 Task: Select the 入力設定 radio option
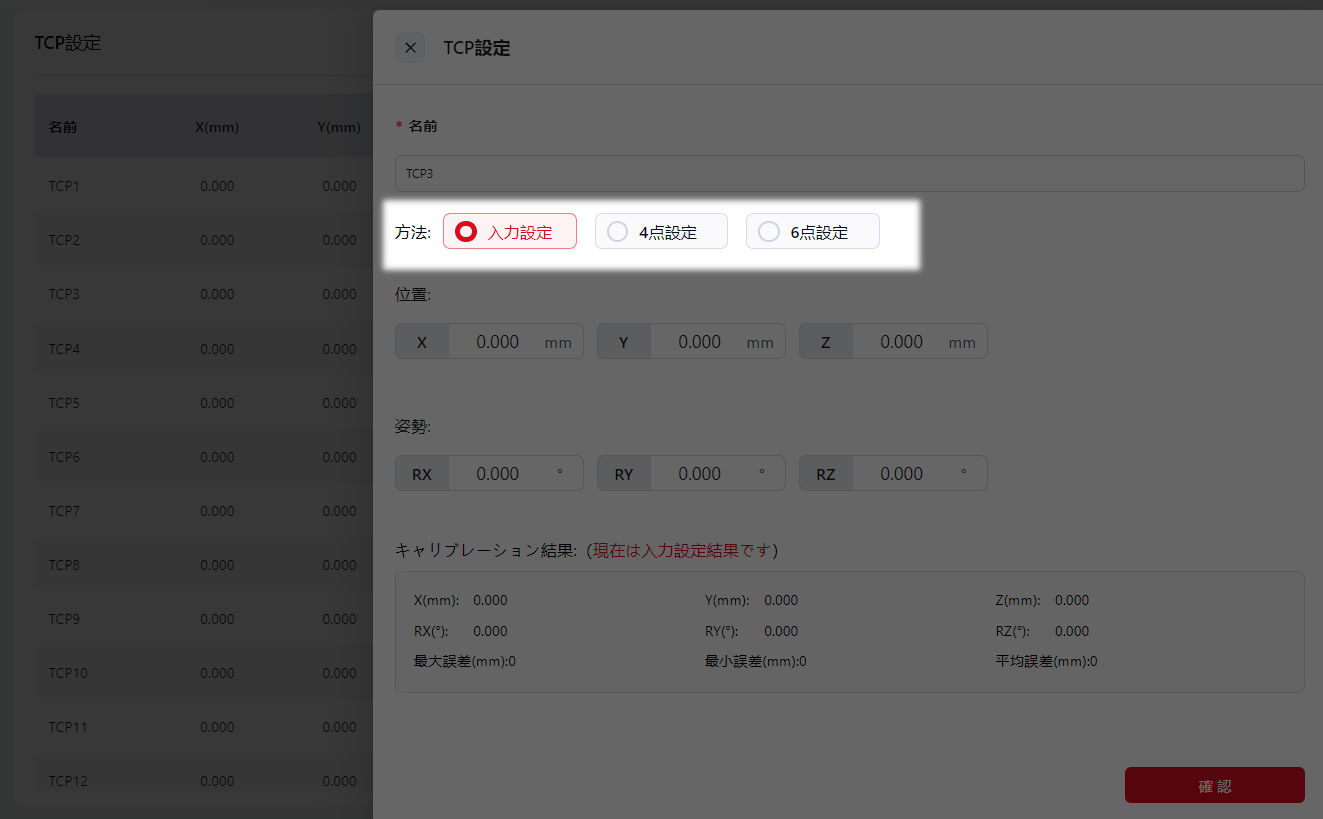[509, 232]
